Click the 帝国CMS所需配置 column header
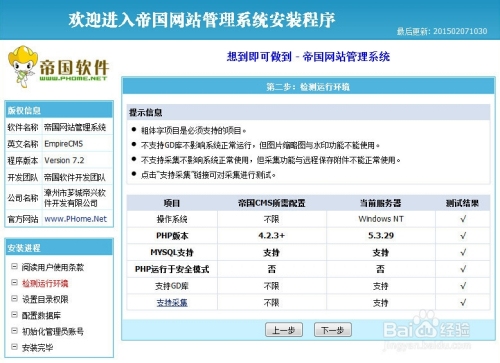Screen dimensions: 500x363 click(x=271, y=203)
